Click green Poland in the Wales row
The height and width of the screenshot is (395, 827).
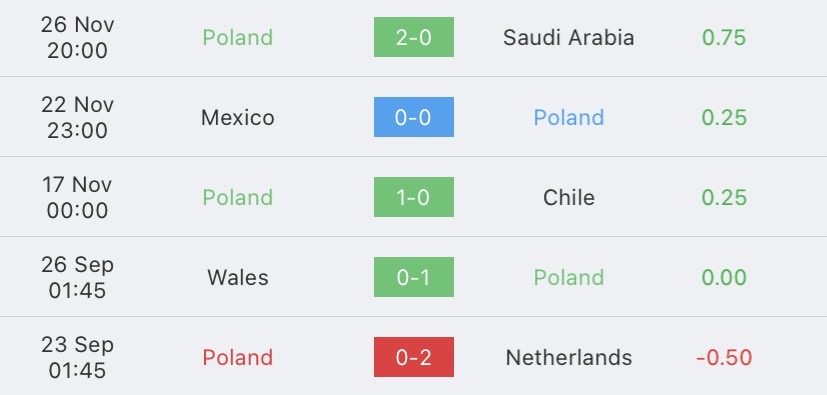tap(569, 277)
